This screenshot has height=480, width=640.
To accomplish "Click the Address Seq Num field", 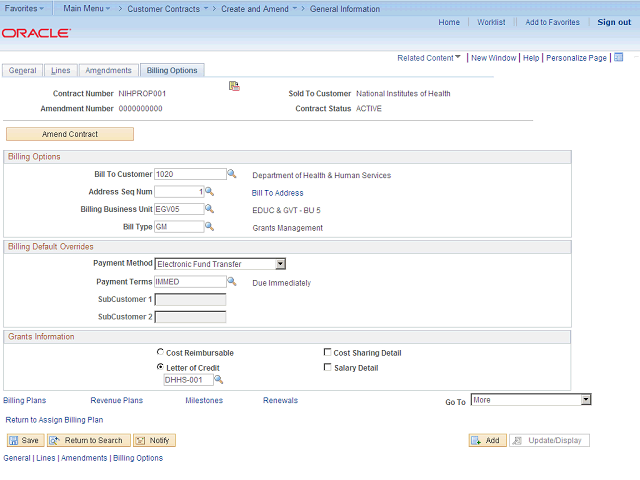I will point(179,191).
